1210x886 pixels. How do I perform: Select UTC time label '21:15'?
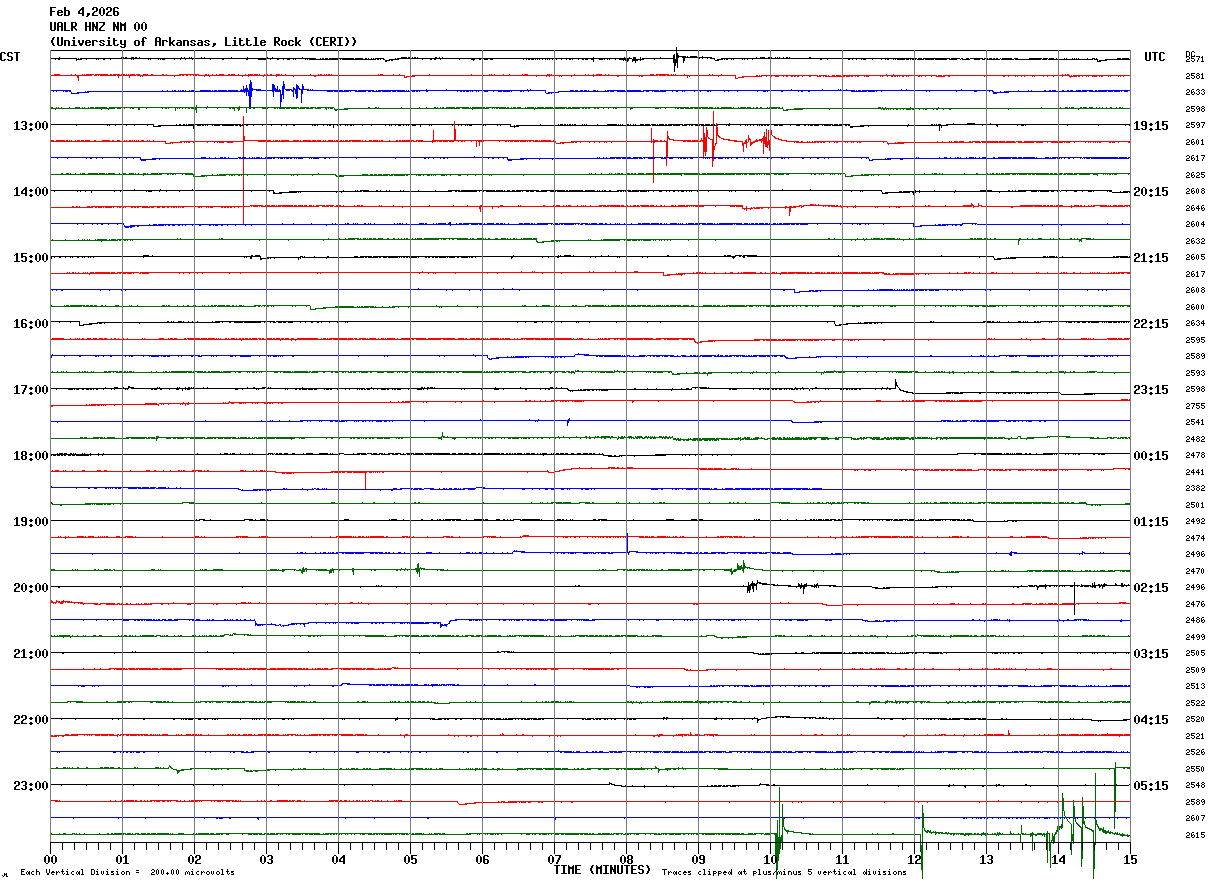[x=1151, y=258]
